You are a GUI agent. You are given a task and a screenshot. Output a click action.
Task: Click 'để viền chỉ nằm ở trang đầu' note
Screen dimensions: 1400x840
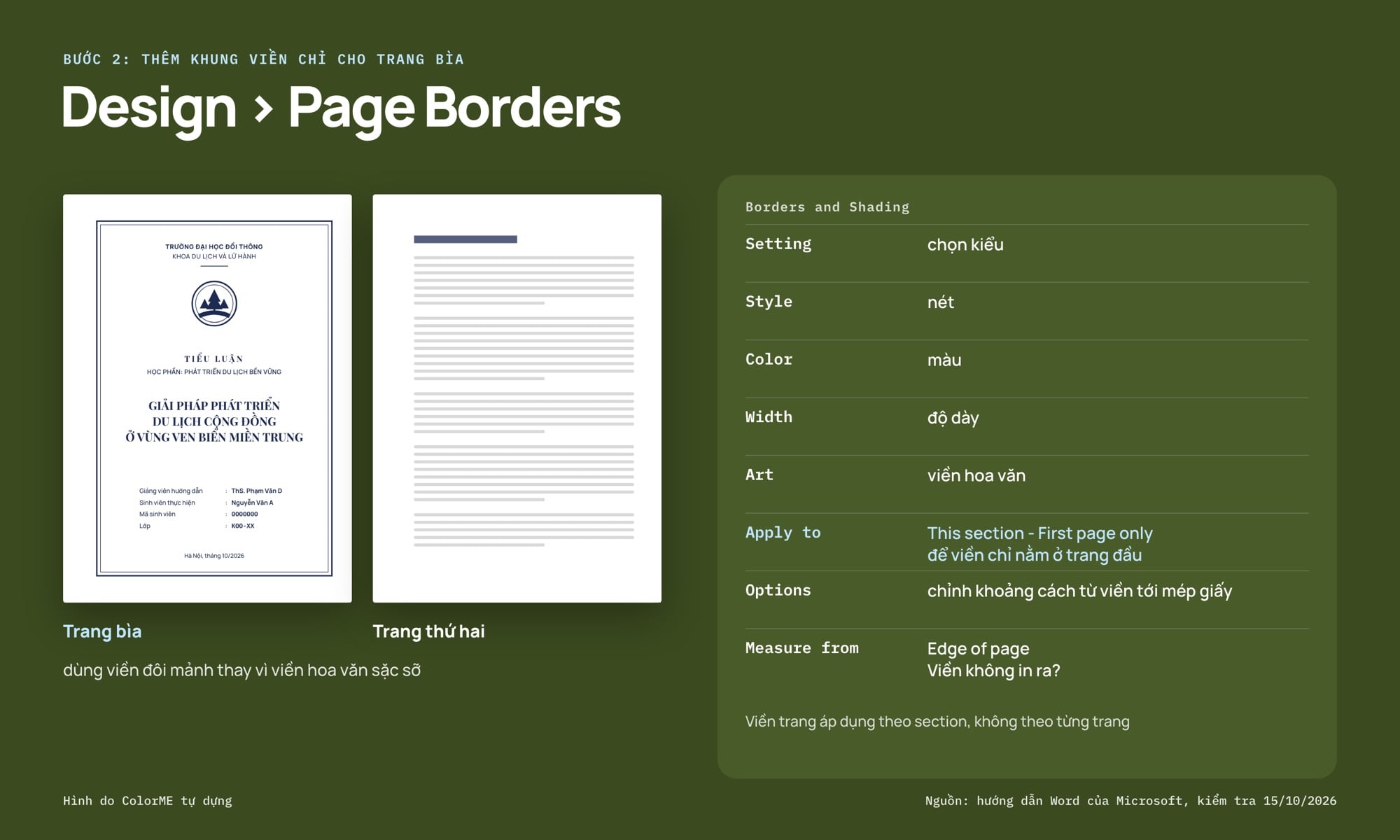pos(1035,555)
